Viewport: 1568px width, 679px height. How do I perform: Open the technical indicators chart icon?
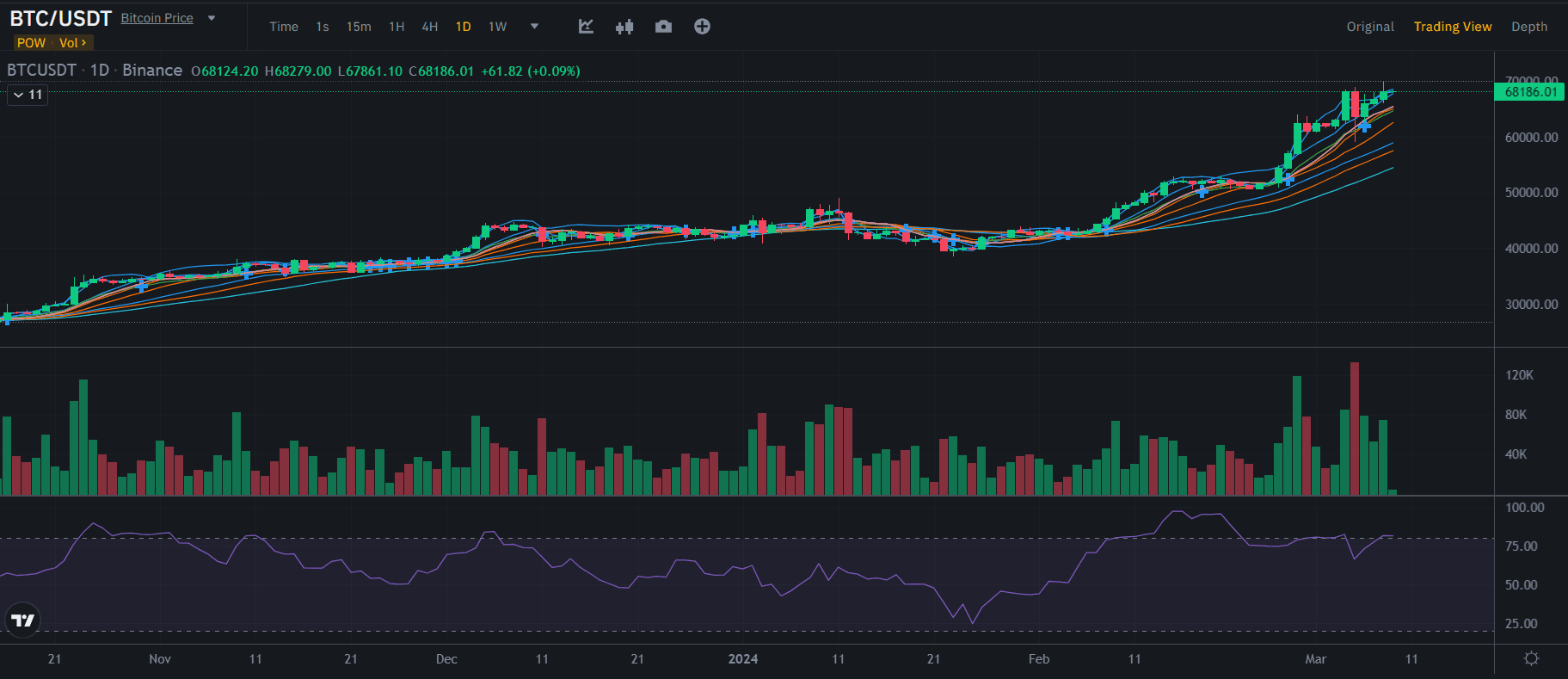(586, 27)
